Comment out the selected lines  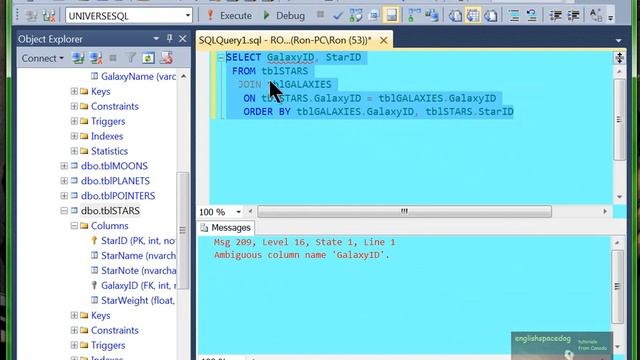(514, 16)
